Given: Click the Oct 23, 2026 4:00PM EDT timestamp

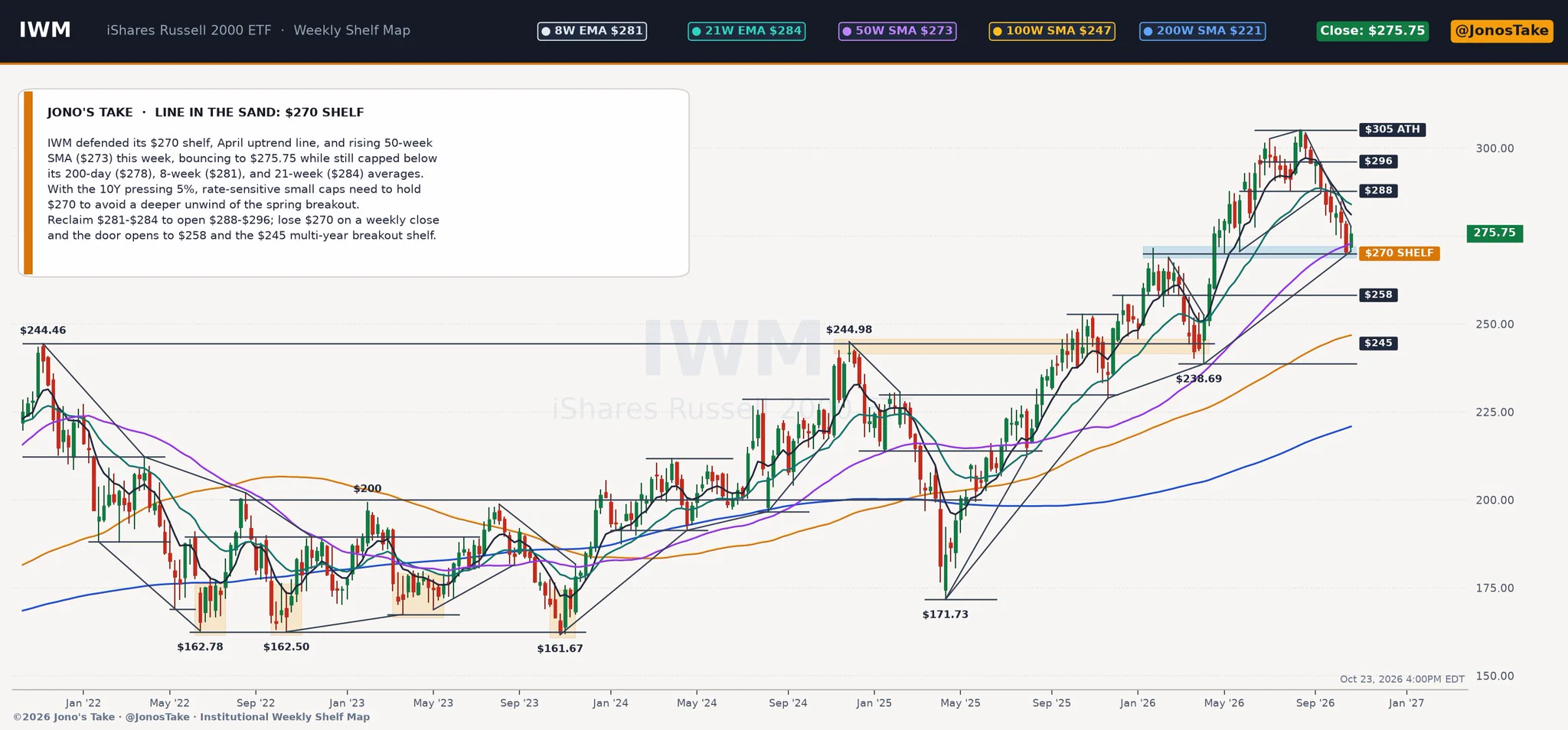Looking at the screenshot, I should click(1402, 679).
